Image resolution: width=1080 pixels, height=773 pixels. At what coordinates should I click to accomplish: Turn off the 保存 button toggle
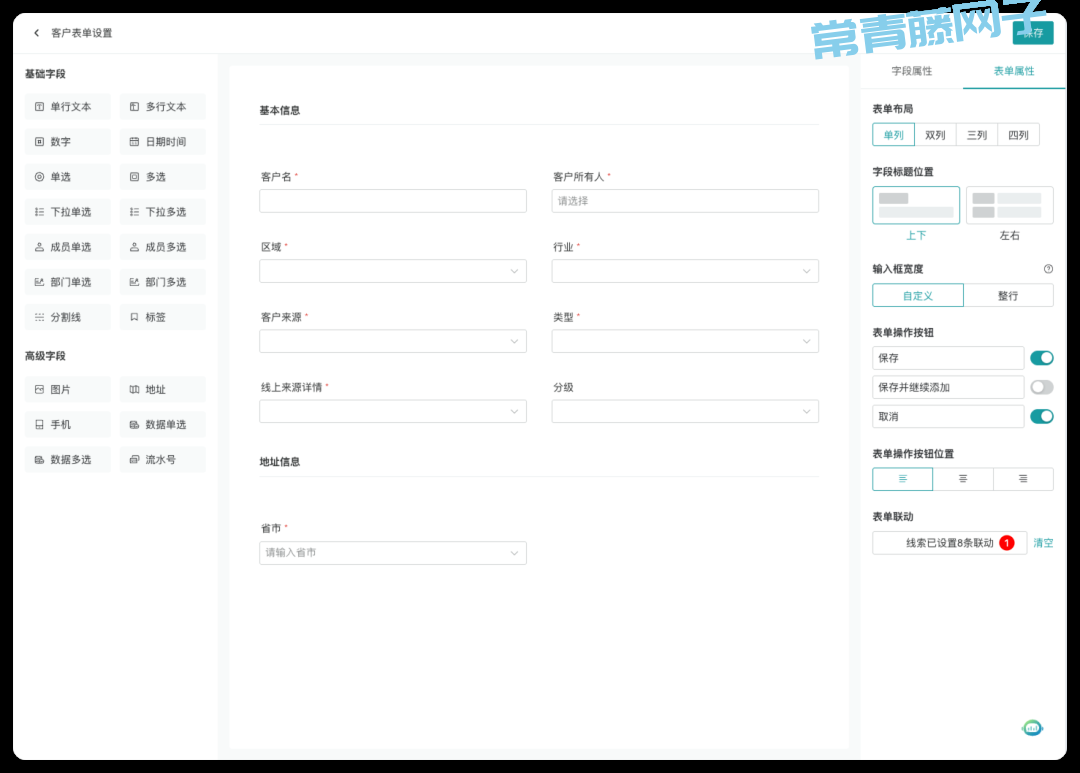(1041, 358)
